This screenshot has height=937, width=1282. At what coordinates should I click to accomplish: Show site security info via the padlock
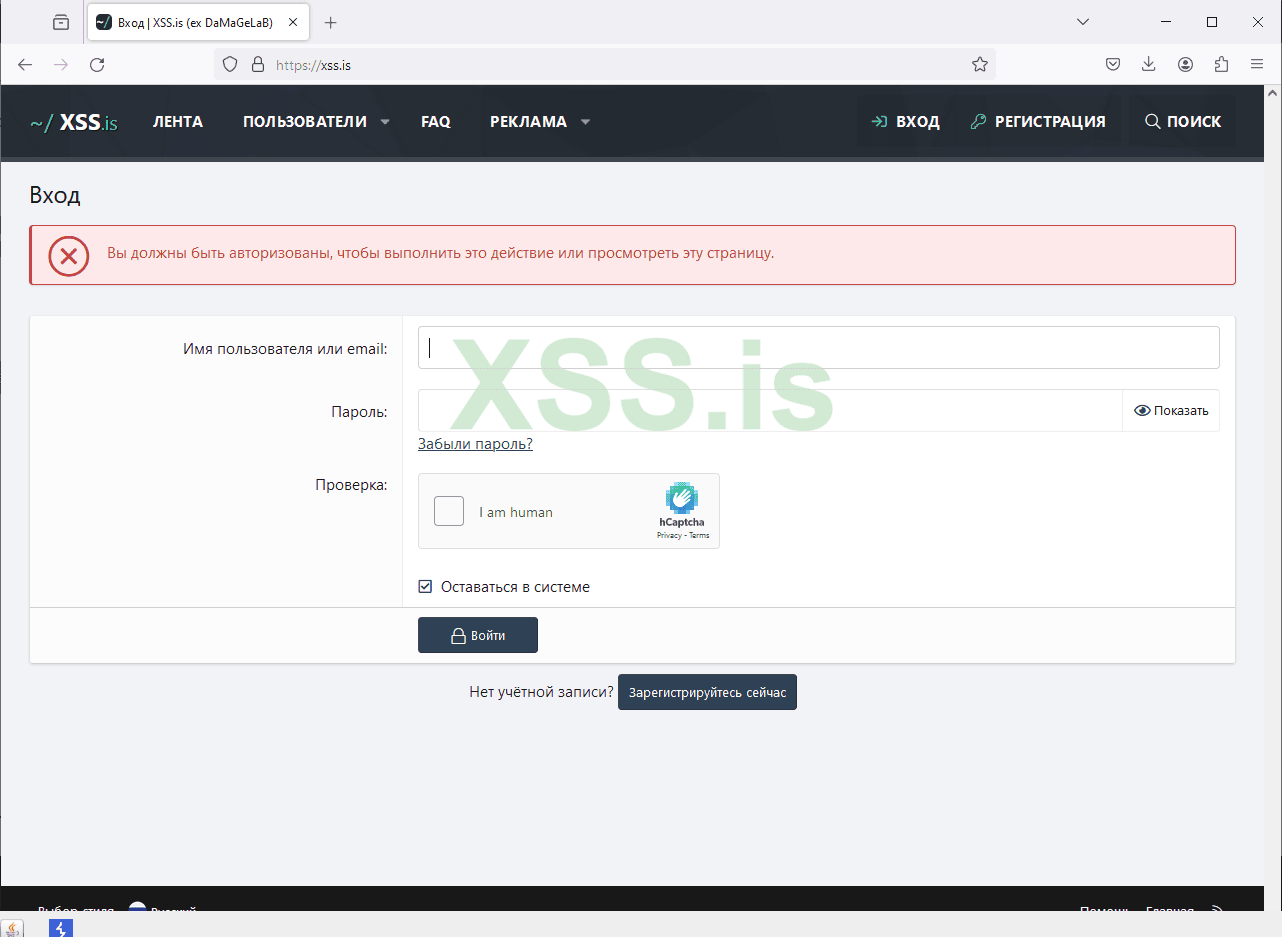[257, 64]
